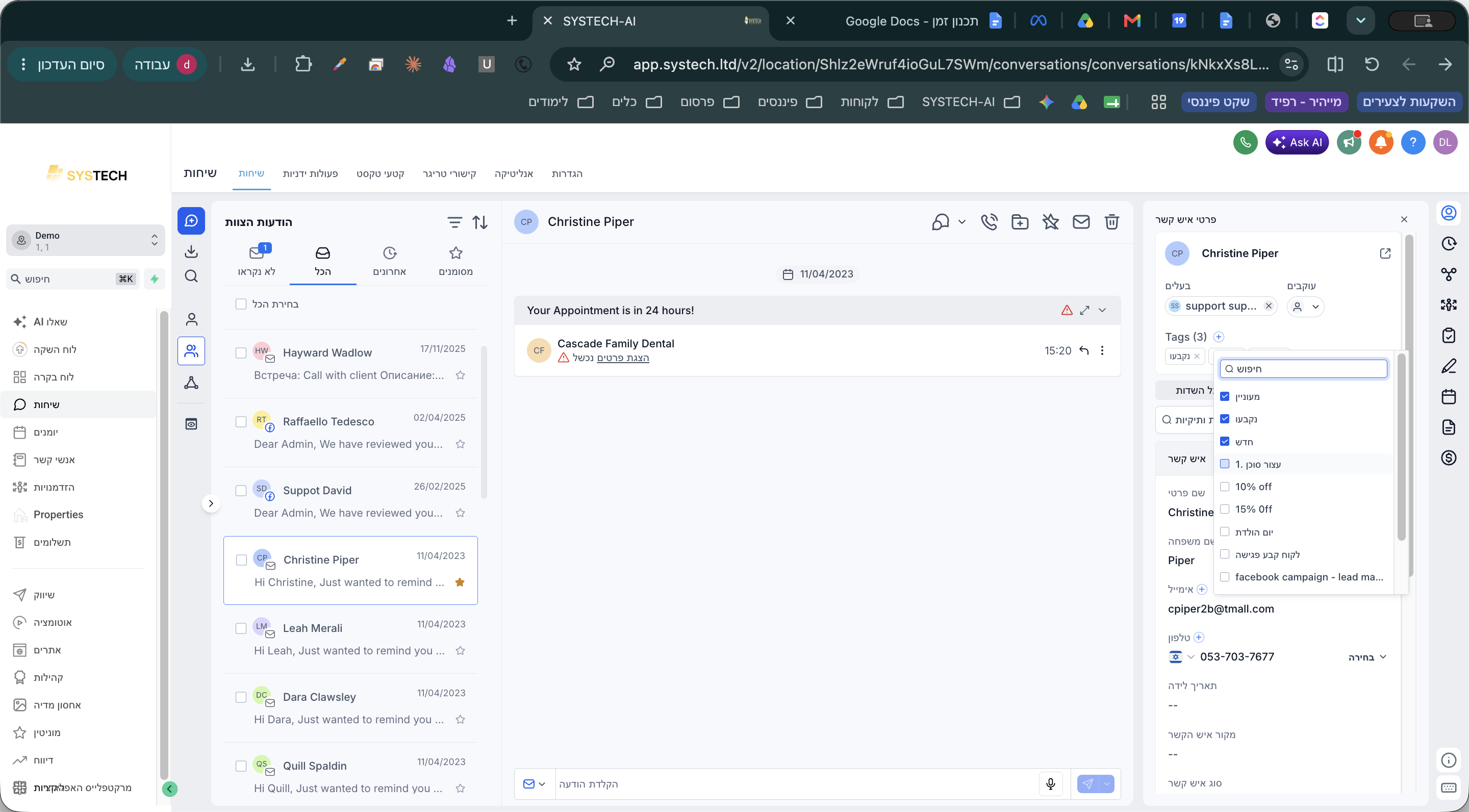Expand the conversation list panel arrow
Image resolution: width=1469 pixels, height=812 pixels.
tap(211, 503)
